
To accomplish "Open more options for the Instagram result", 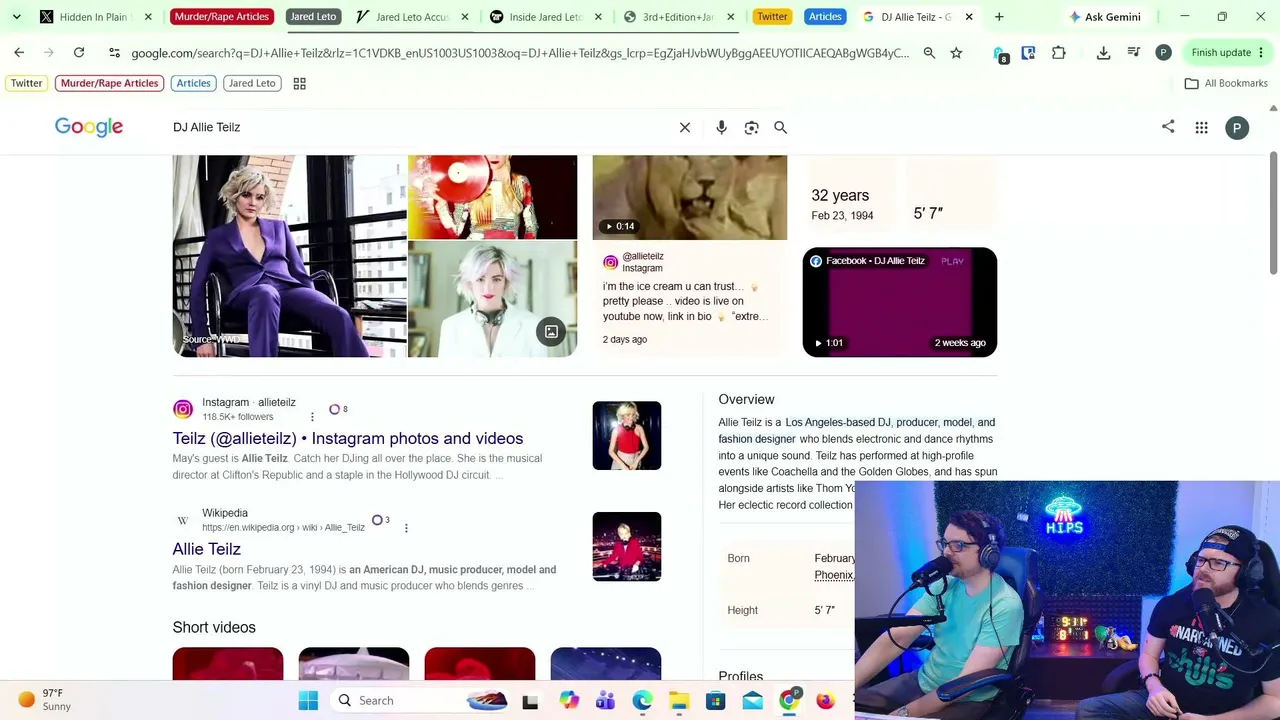I will 312,417.
